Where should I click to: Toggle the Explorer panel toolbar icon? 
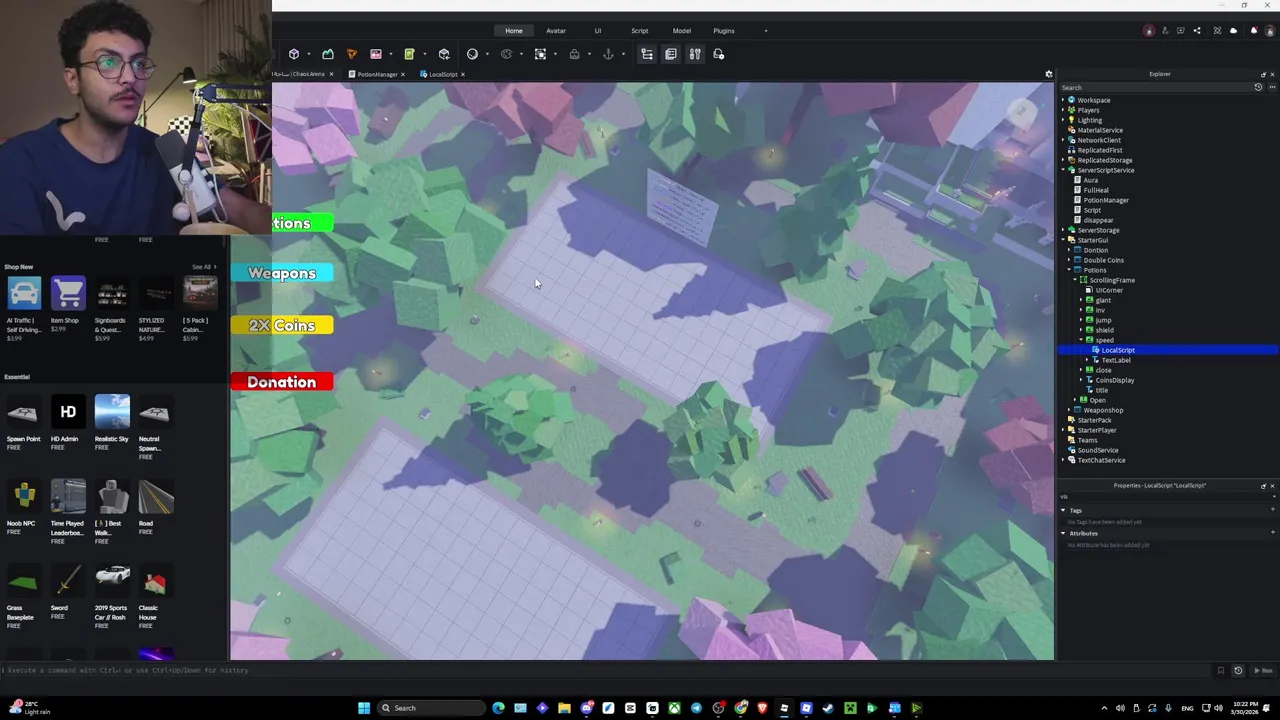647,54
